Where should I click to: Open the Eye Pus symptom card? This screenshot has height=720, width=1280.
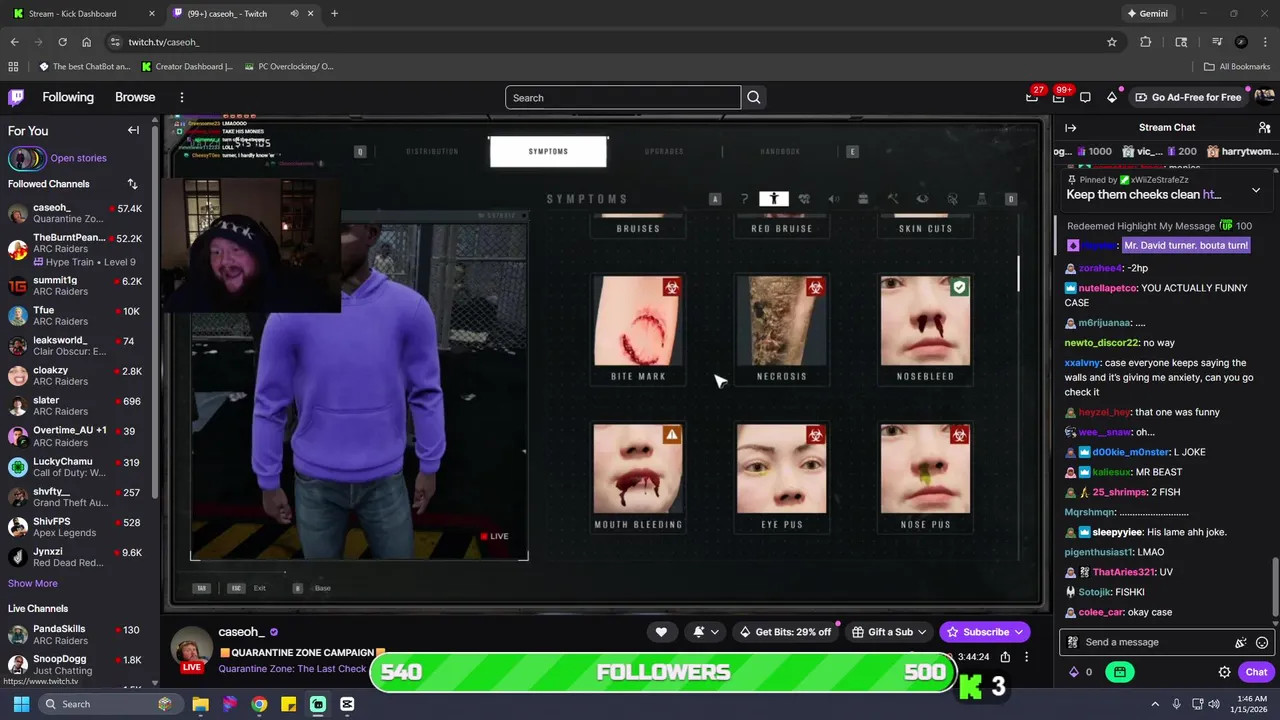pyautogui.click(x=782, y=478)
